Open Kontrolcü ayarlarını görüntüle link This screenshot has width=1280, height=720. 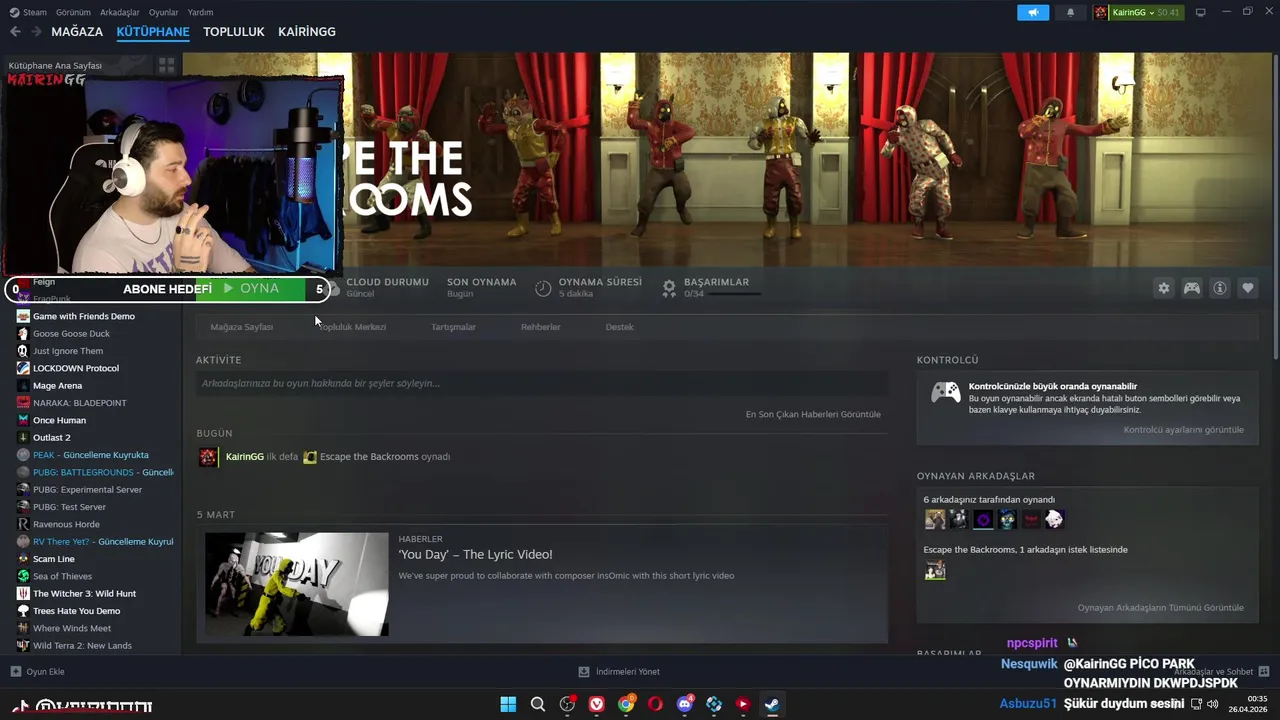(x=1184, y=430)
